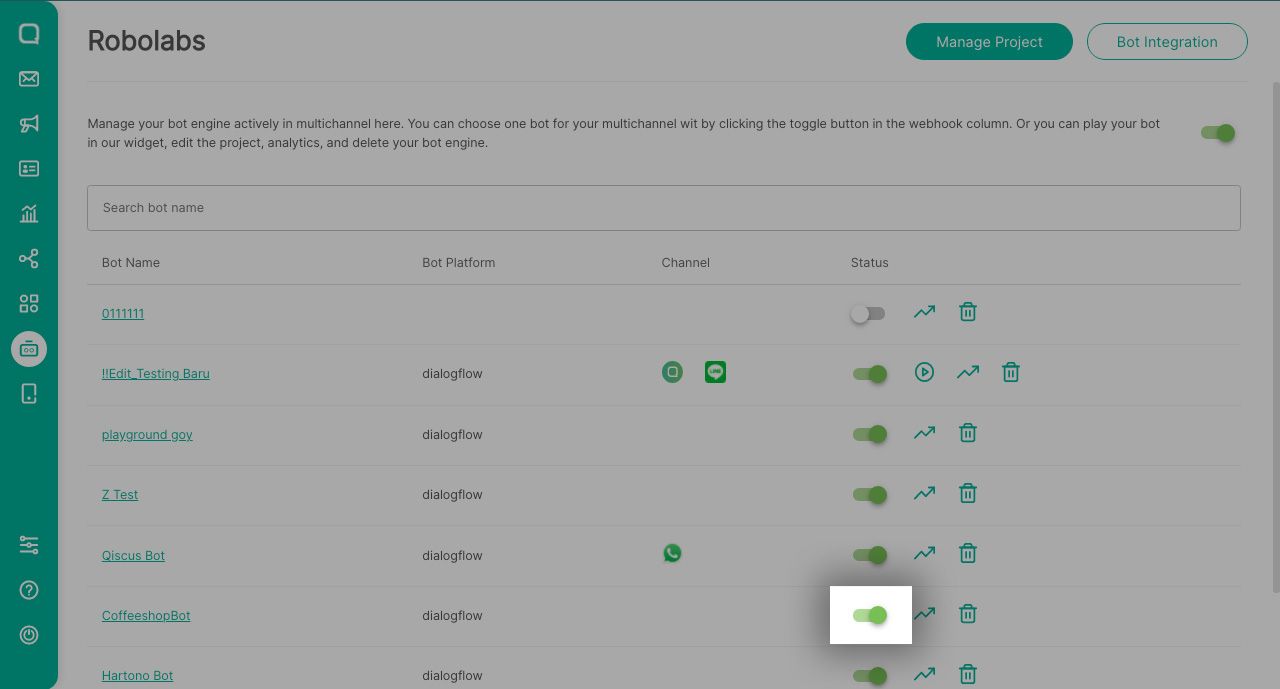Screen dimensions: 1280x689
Task: Open the help question mark icon
Action: coord(29,590)
